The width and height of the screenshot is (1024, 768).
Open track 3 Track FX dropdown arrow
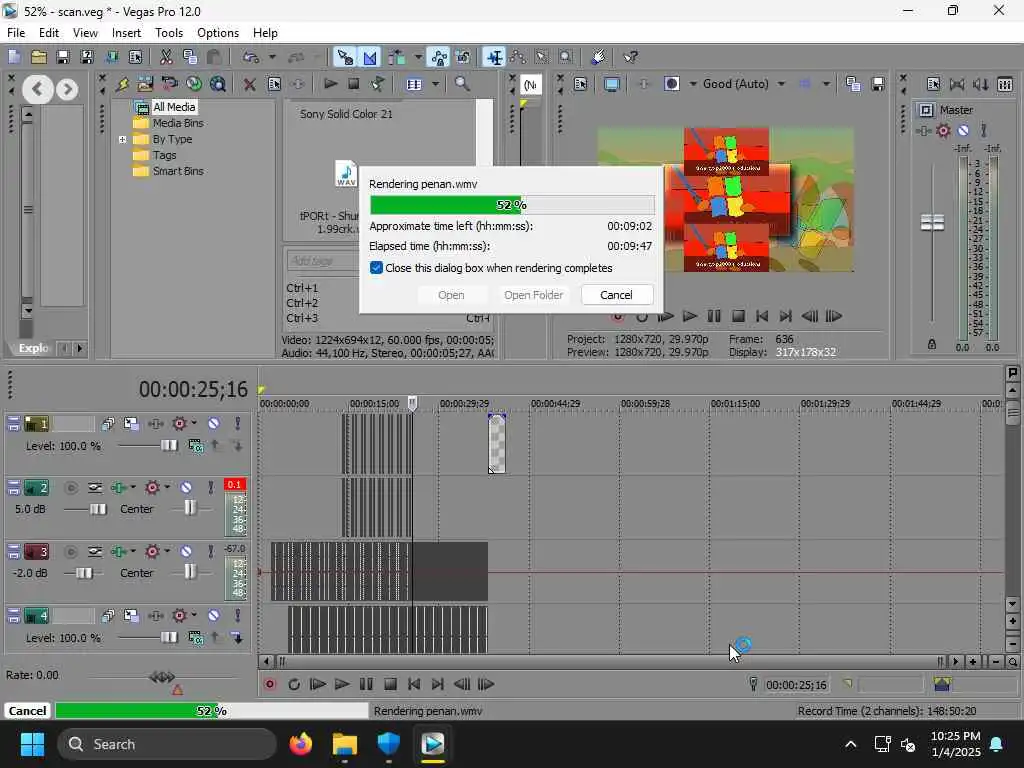[167, 551]
